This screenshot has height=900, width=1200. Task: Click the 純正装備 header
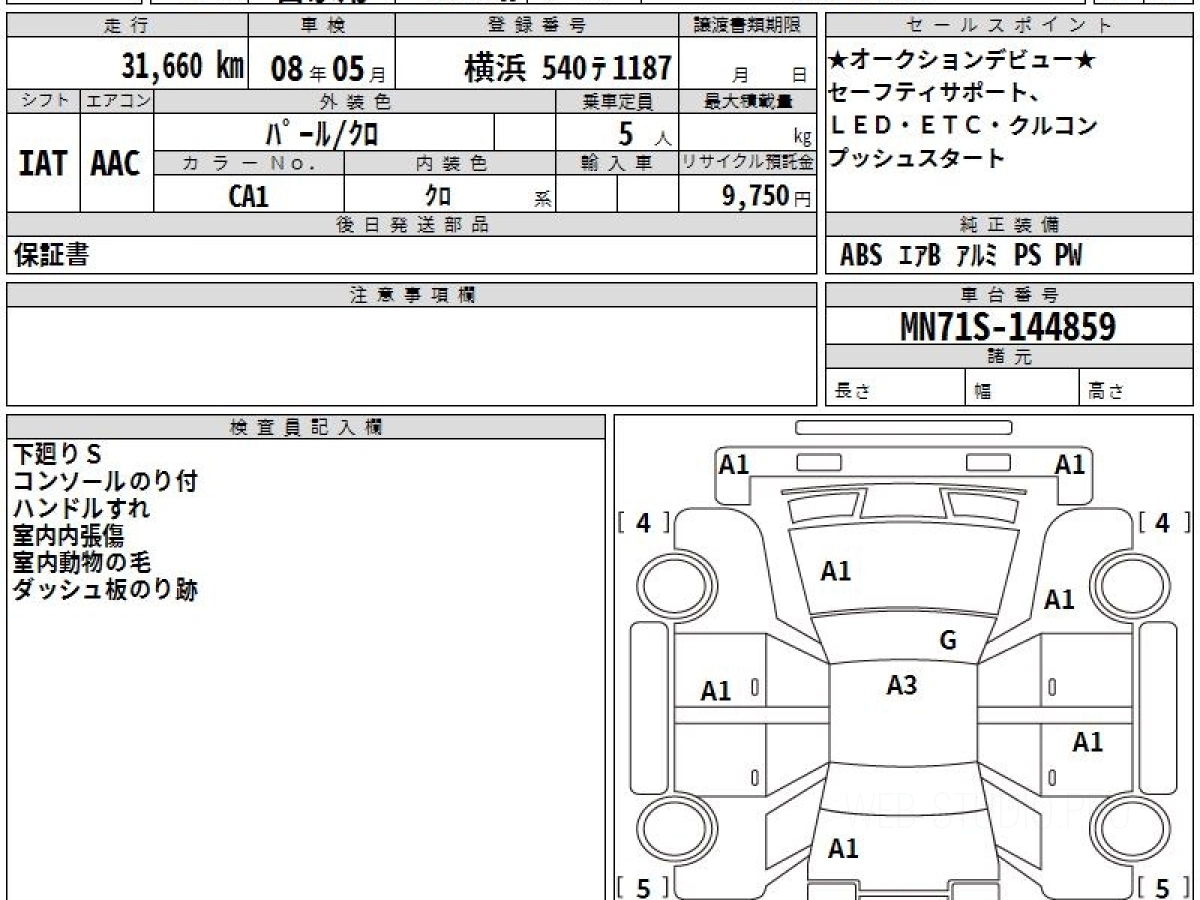[1009, 225]
